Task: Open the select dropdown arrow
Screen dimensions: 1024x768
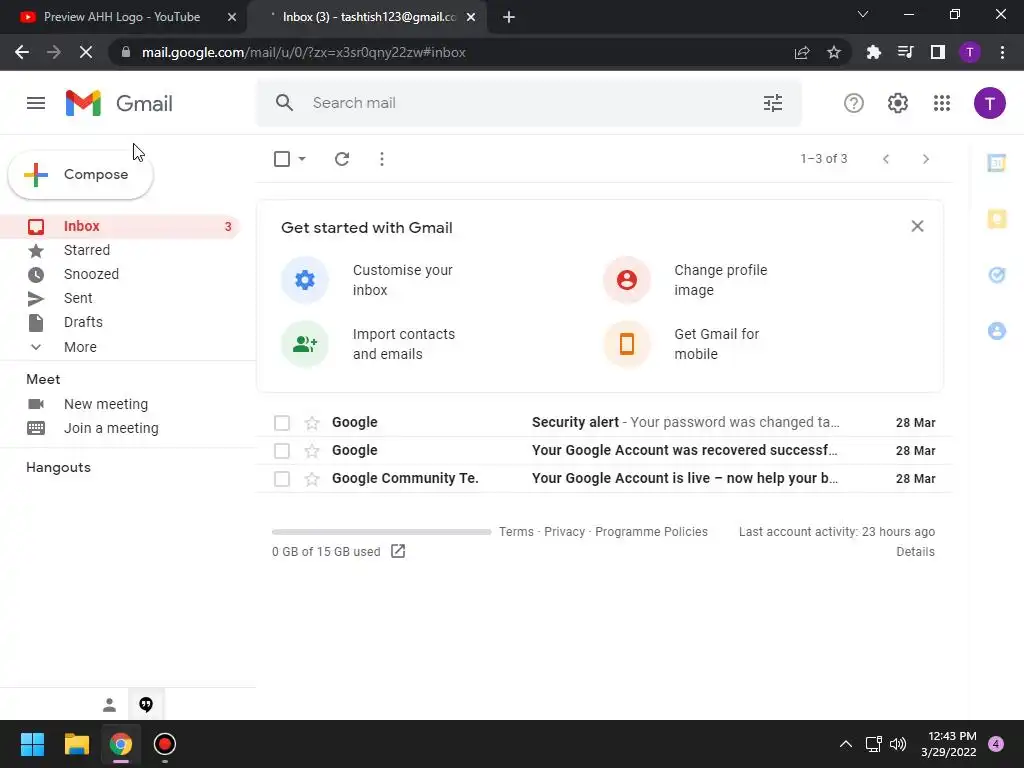Action: point(302,159)
